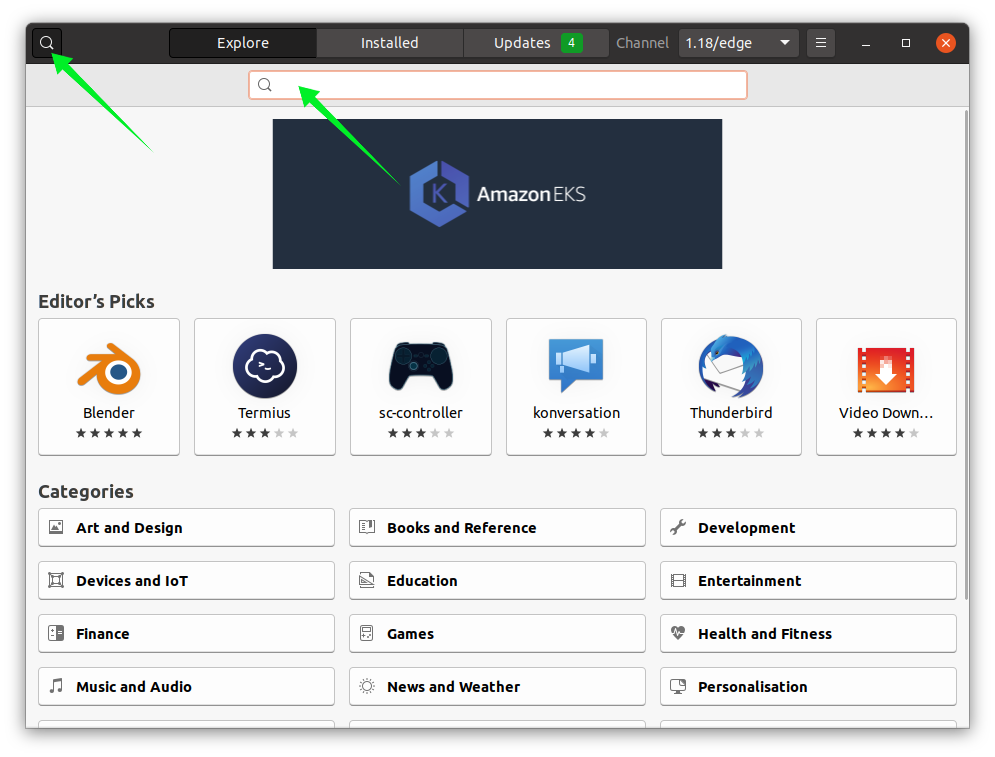This screenshot has width=995, height=757.
Task: Browse the Music and Audio category
Action: pos(187,687)
